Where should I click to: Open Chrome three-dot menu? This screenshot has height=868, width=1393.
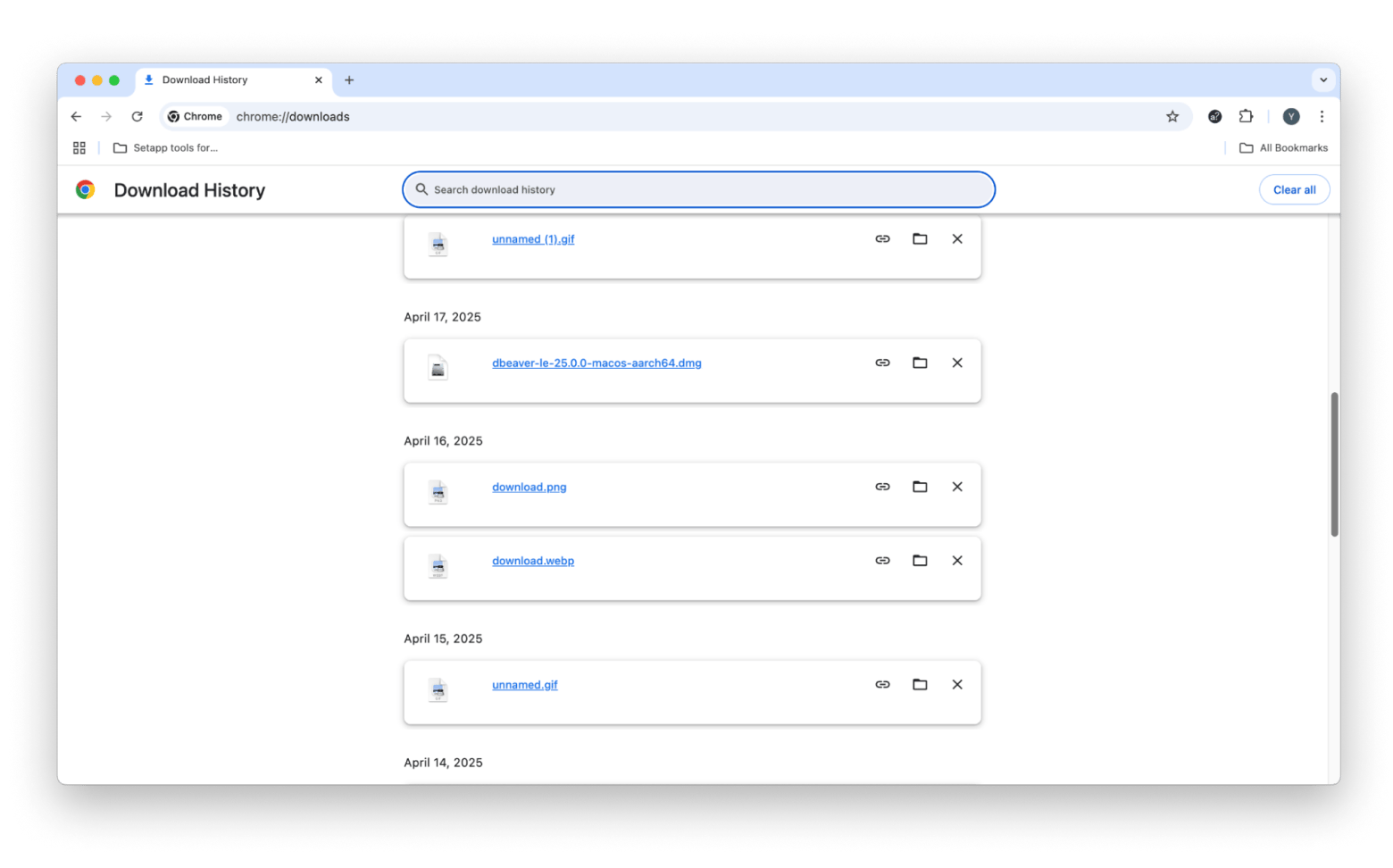coord(1322,117)
